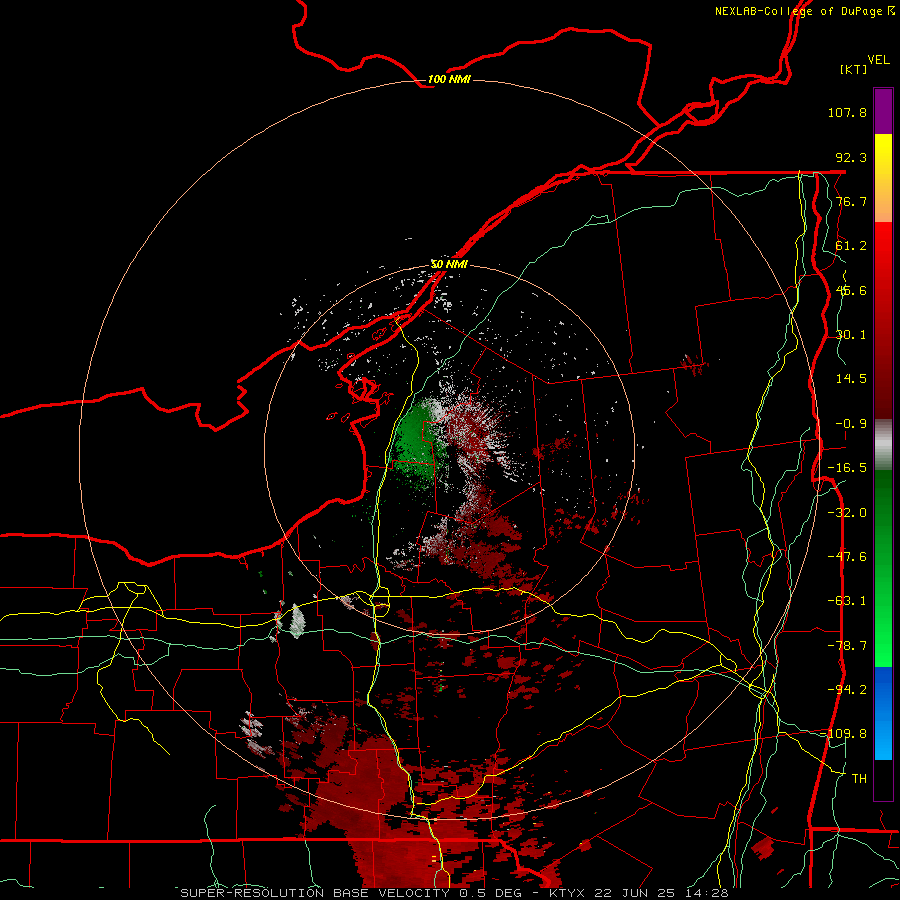
Task: Click the [KT] units label
Action: pos(853,69)
